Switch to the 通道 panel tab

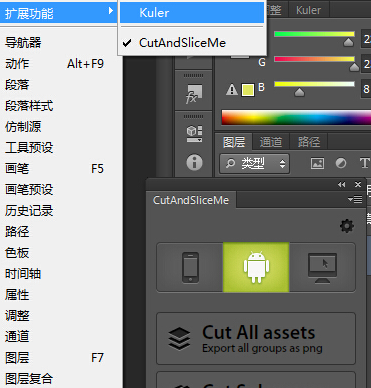(x=271, y=142)
